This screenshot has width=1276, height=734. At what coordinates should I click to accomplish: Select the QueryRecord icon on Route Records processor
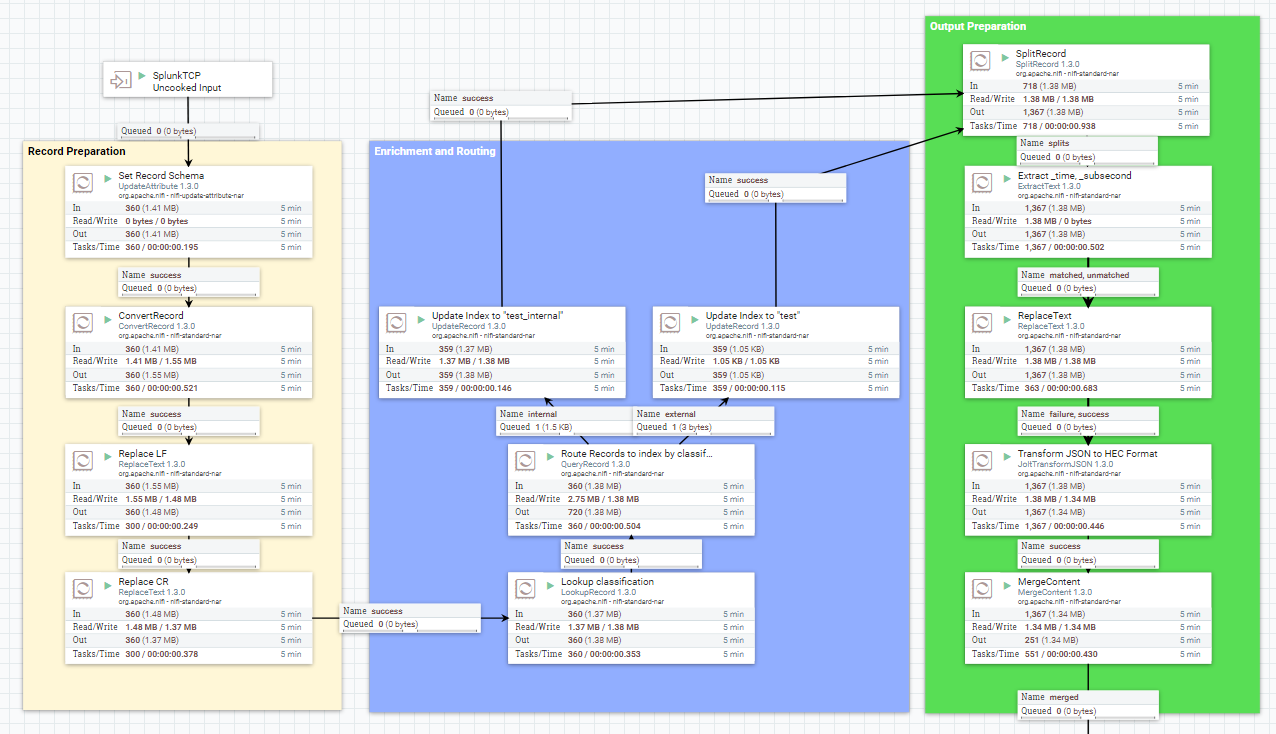[526, 460]
